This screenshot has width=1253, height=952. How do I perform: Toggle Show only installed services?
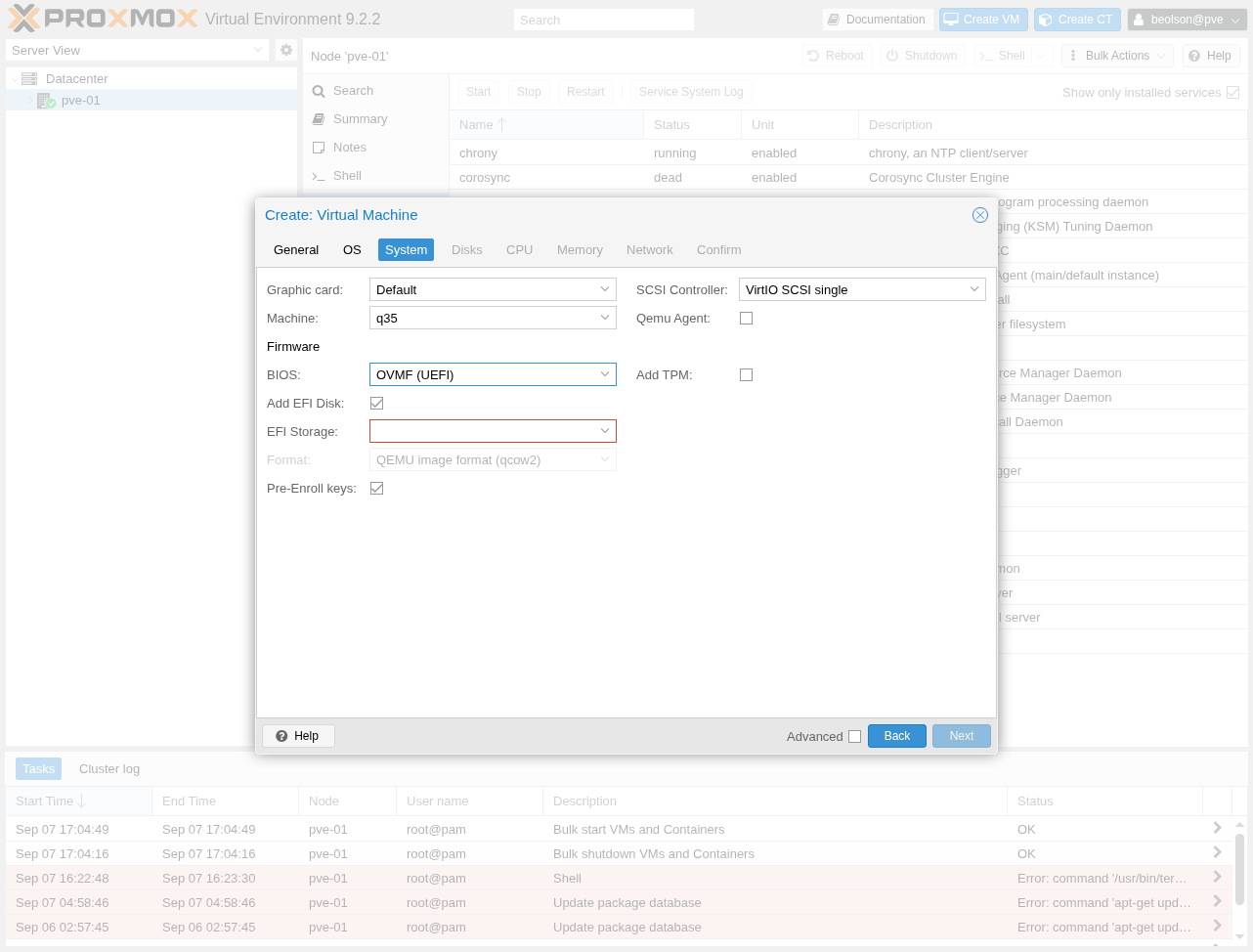tap(1232, 92)
